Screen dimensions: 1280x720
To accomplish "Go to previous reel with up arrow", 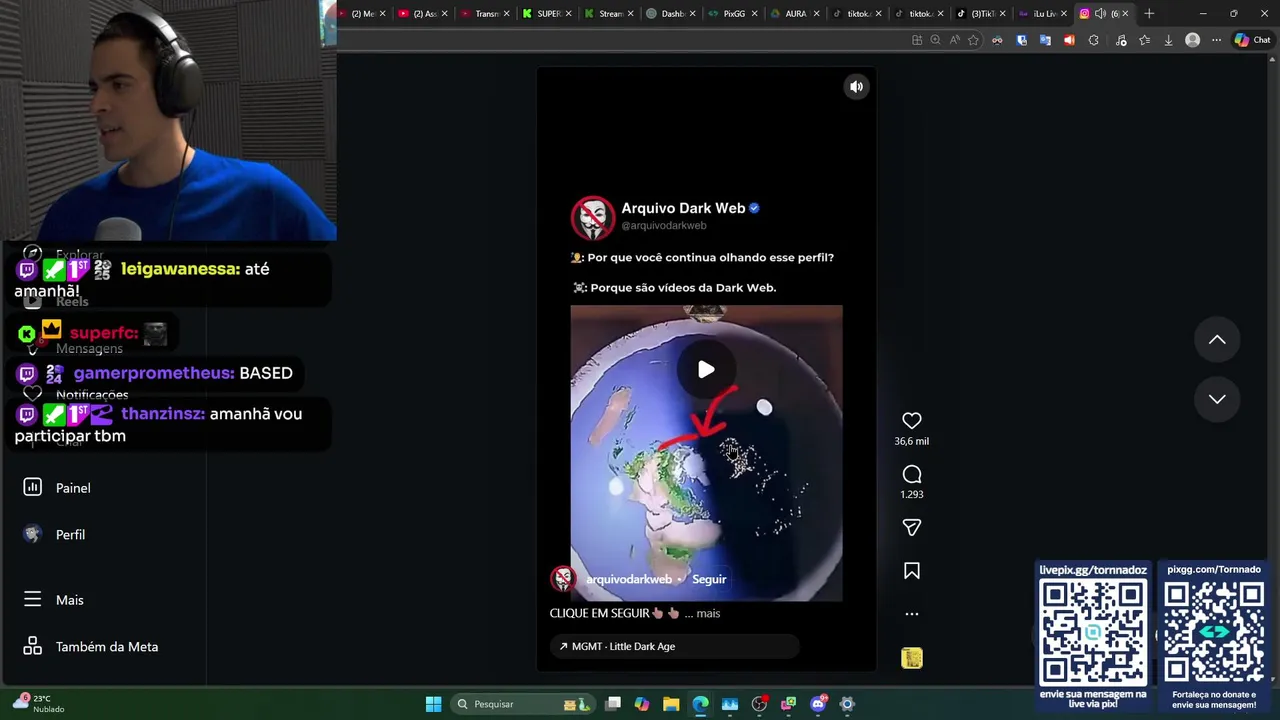I will (1217, 340).
